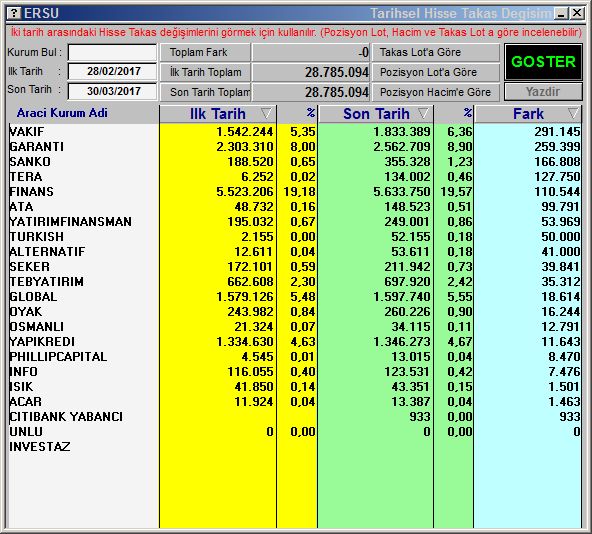592x534 pixels.
Task: Select the ATA row name
Action: coord(21,207)
